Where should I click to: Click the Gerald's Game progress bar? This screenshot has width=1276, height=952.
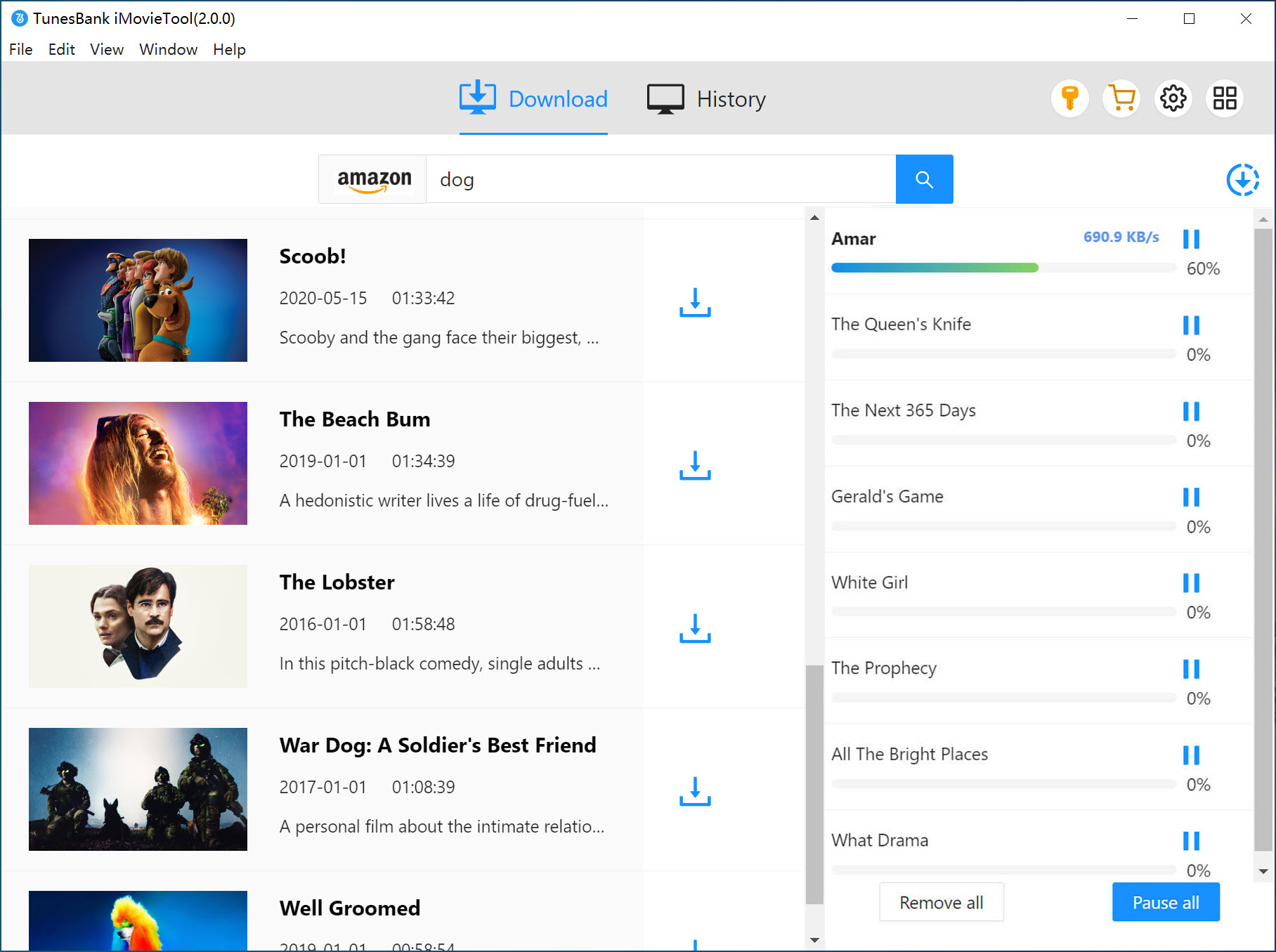tap(1003, 526)
